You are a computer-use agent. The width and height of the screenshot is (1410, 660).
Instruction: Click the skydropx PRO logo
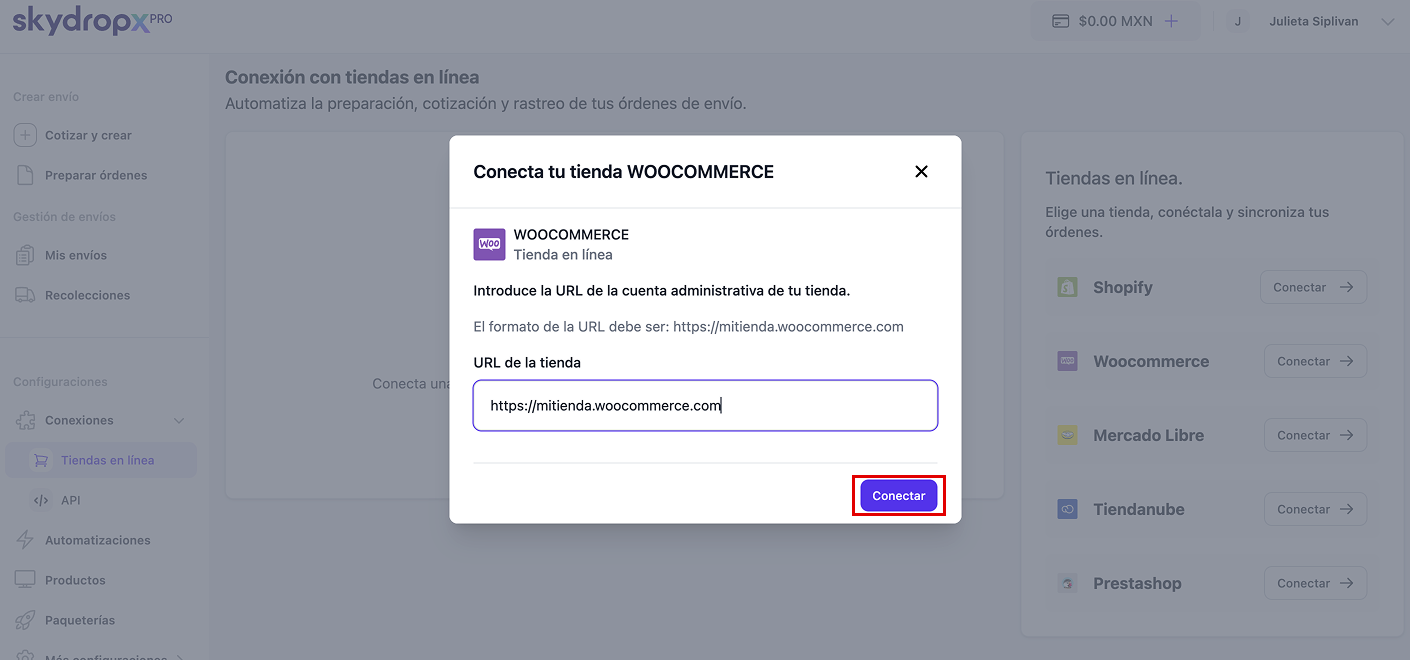pos(92,20)
